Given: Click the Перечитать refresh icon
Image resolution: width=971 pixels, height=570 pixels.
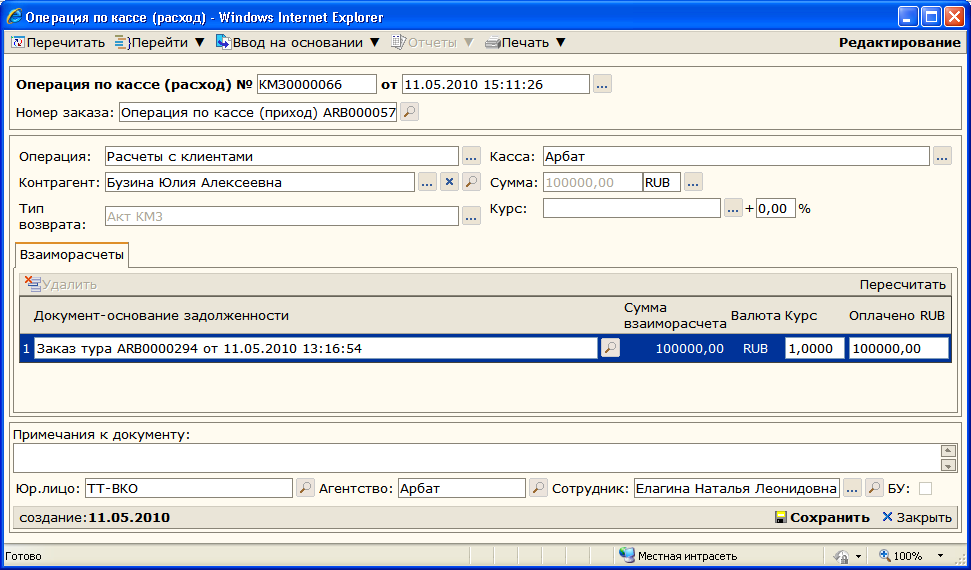Looking at the screenshot, I should 18,43.
